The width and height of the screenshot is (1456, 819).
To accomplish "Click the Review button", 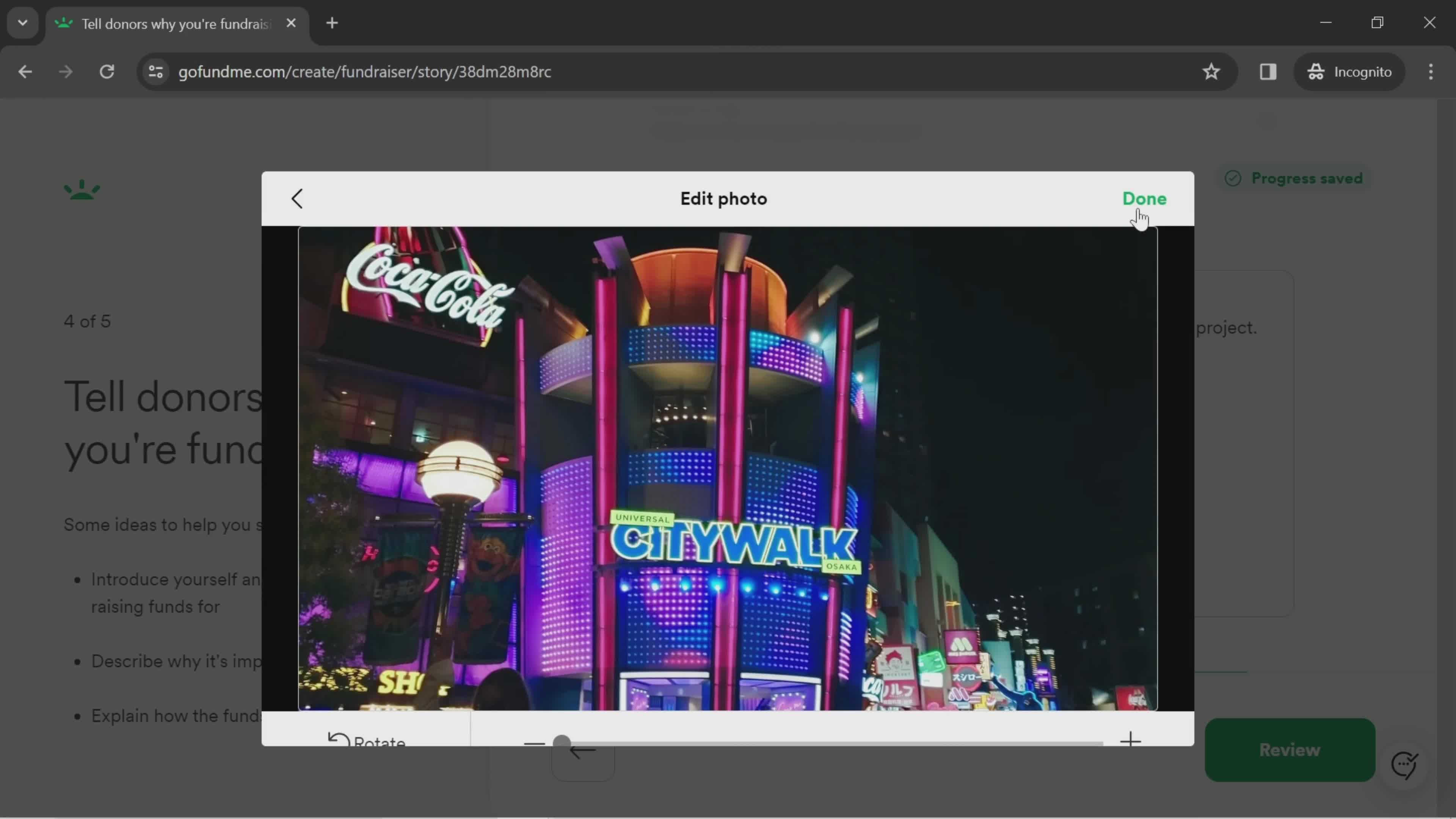I will pos(1289,750).
